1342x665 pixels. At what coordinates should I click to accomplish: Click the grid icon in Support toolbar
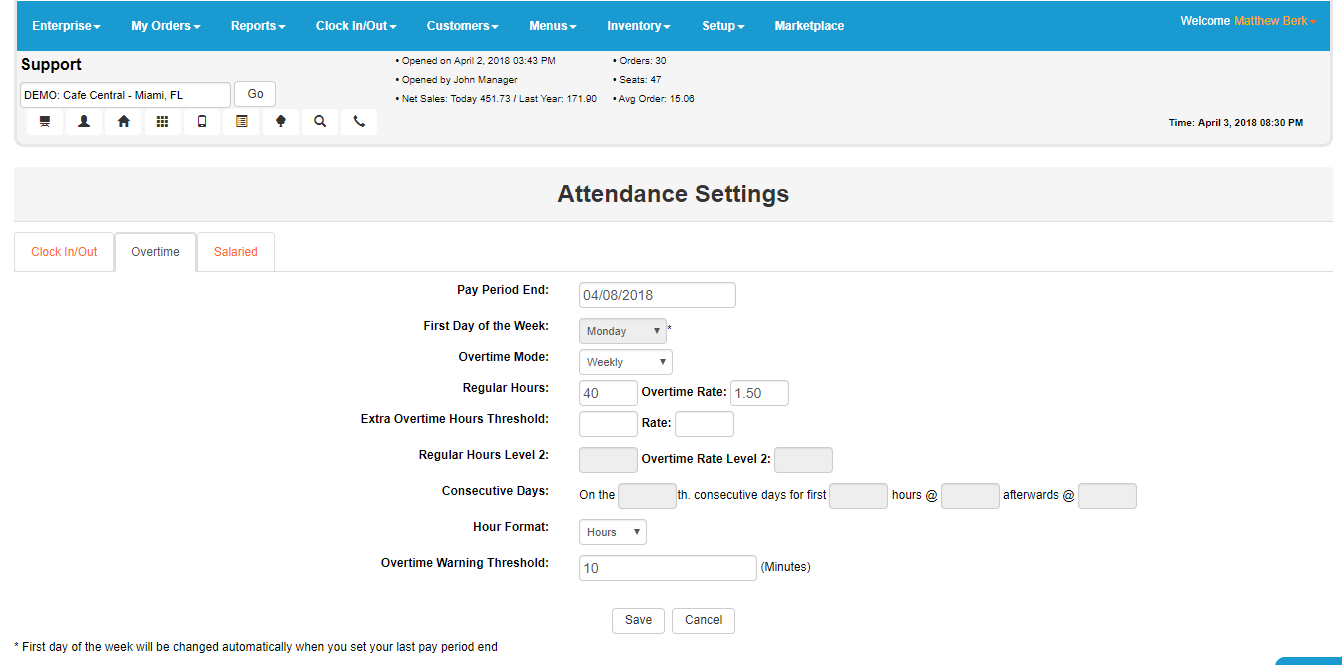point(162,122)
